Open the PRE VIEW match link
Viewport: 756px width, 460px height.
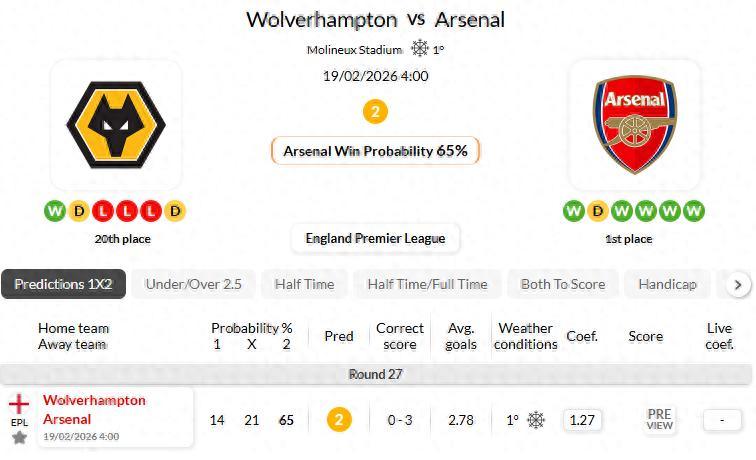pyautogui.click(x=660, y=420)
